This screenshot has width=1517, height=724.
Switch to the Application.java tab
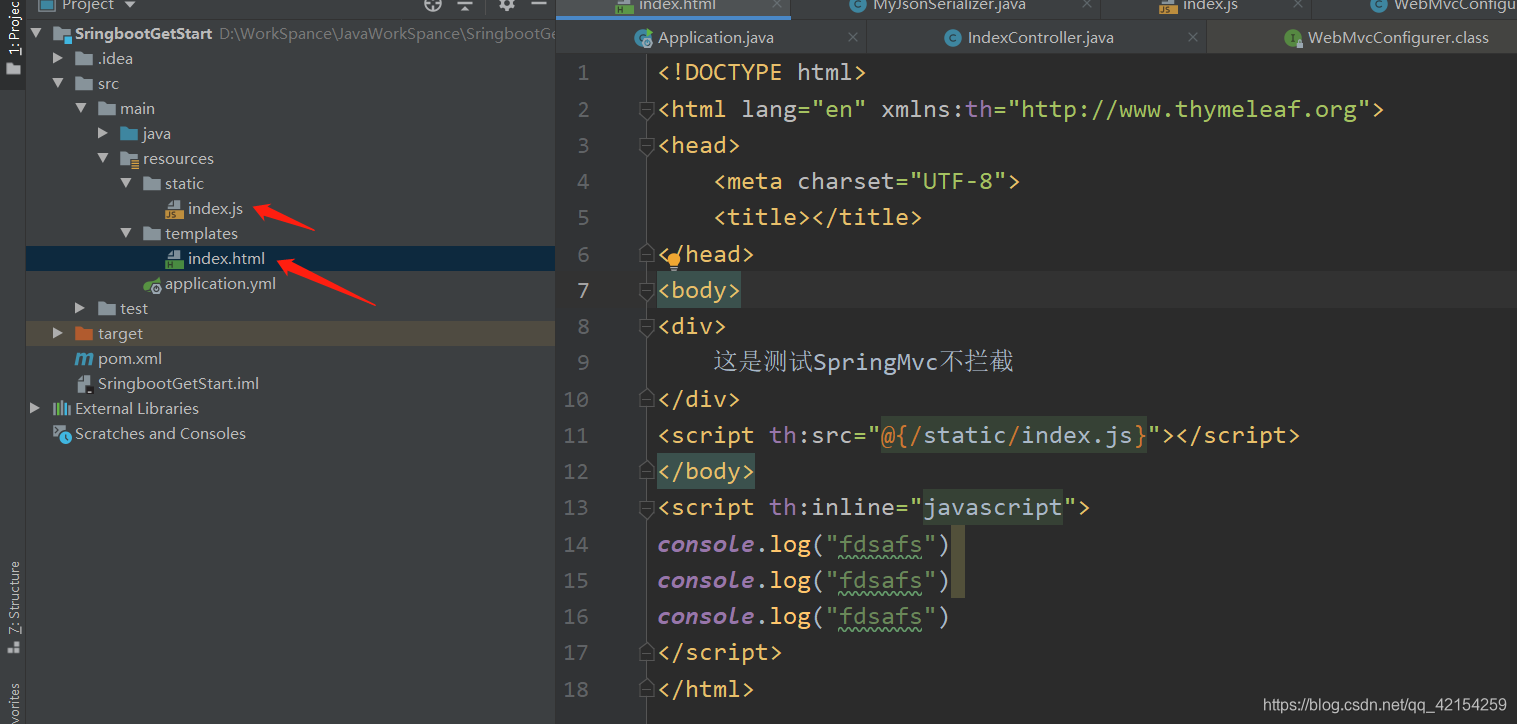pos(711,38)
